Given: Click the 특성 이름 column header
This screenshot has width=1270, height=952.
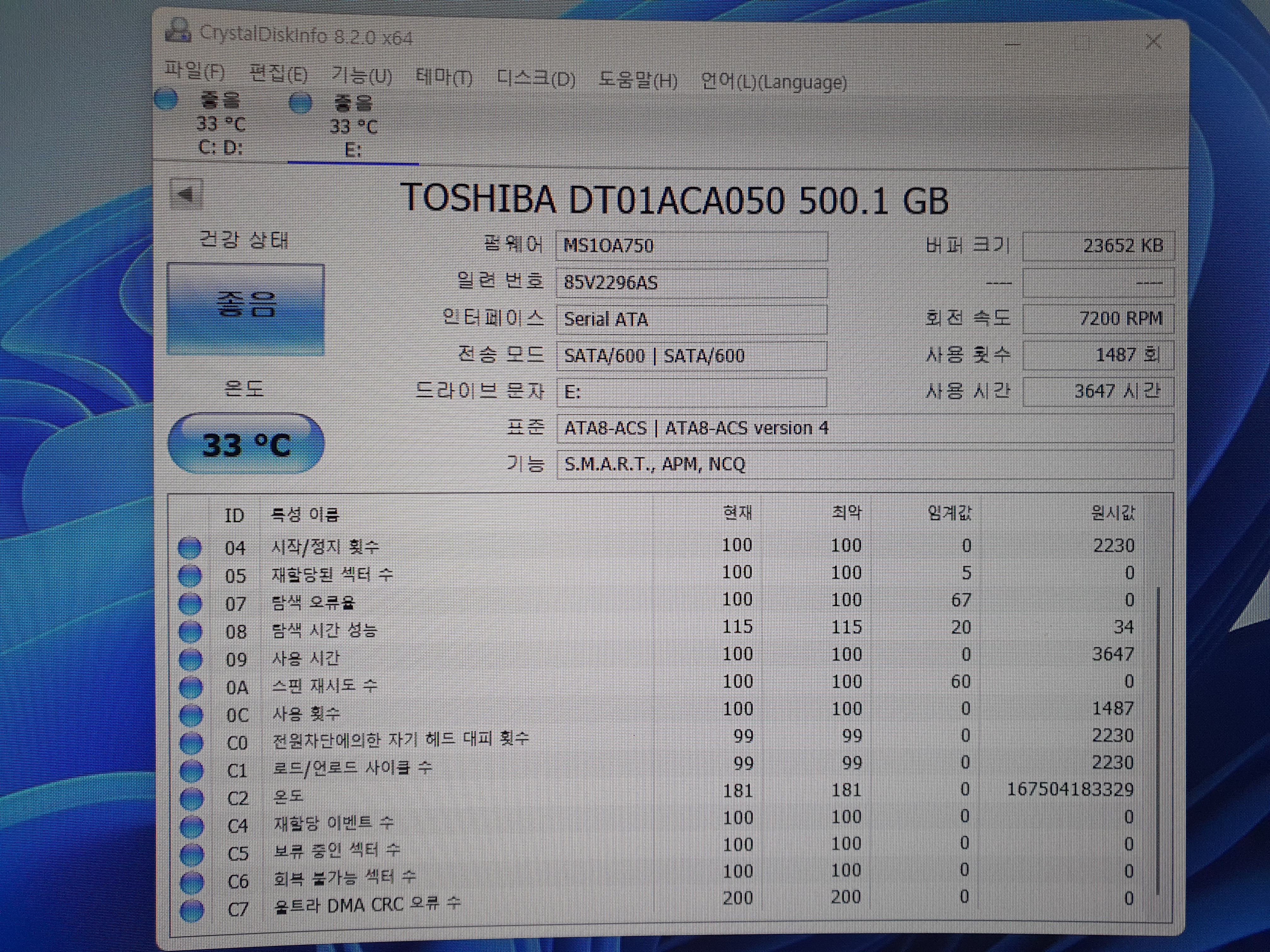Looking at the screenshot, I should pos(305,514).
